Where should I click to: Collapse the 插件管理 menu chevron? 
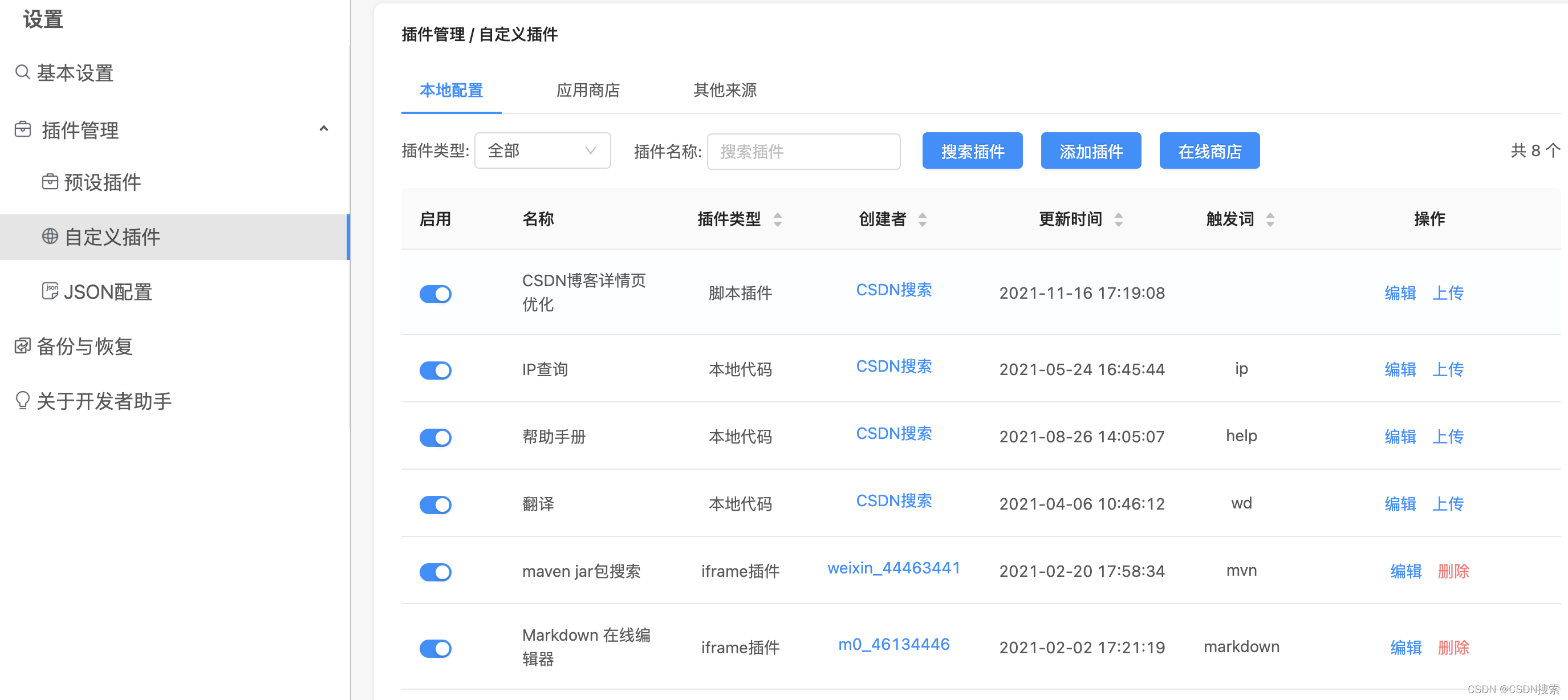(324, 128)
